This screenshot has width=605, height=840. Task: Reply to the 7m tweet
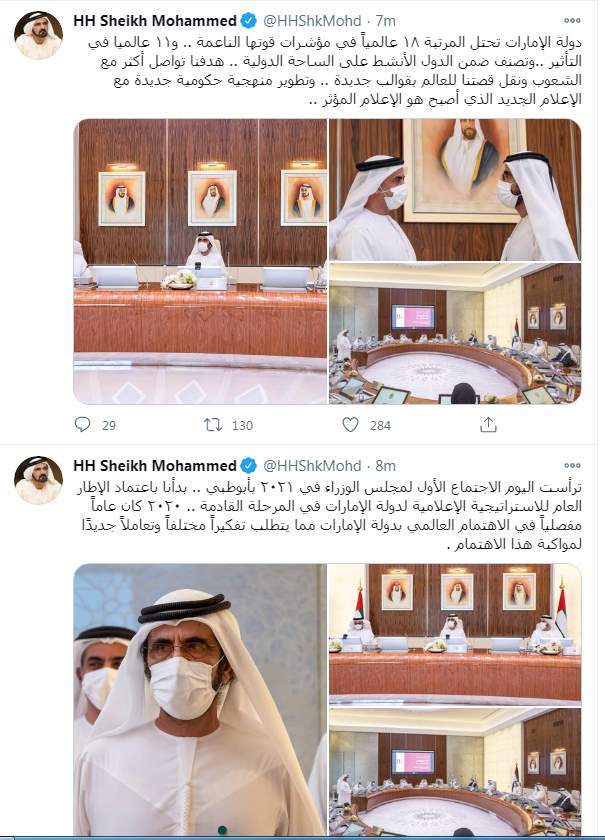[x=83, y=425]
